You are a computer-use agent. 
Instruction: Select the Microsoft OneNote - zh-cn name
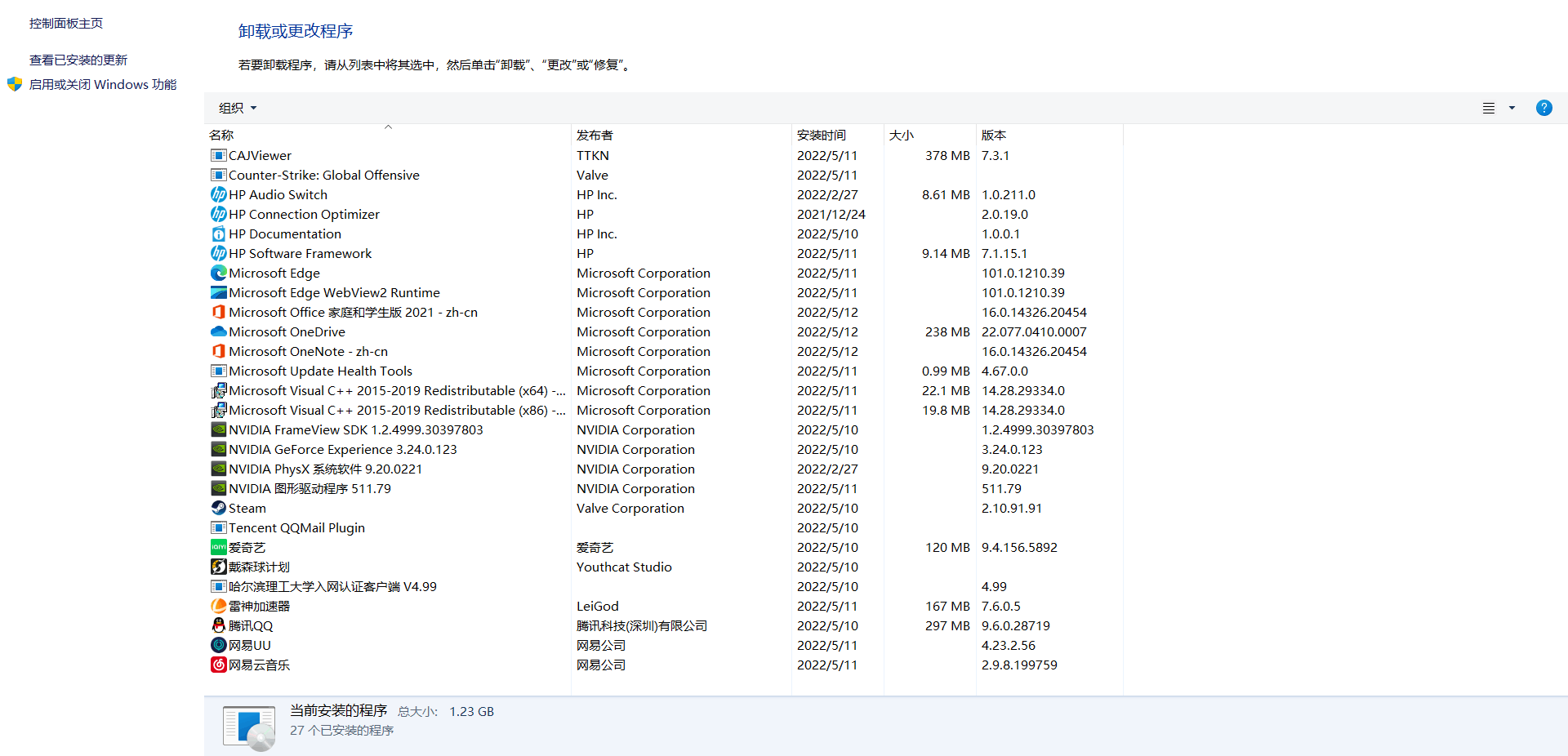tap(308, 351)
